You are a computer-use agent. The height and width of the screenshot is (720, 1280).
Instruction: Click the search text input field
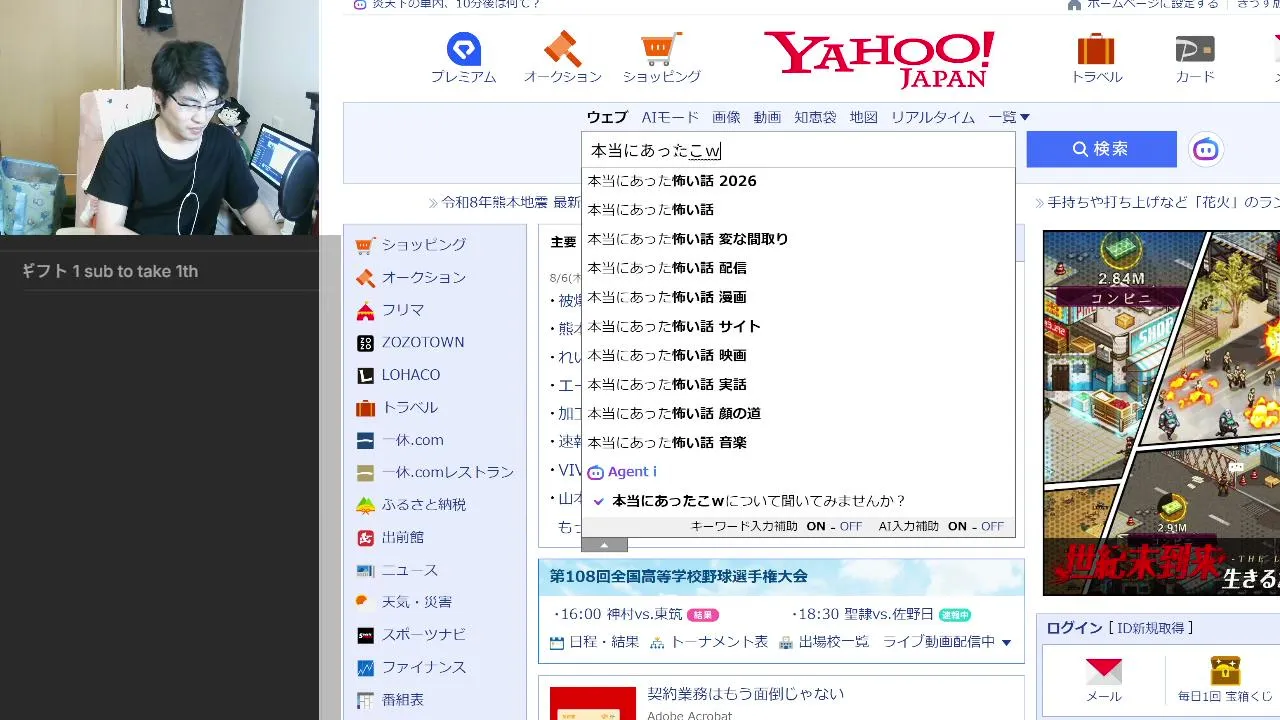click(x=798, y=150)
